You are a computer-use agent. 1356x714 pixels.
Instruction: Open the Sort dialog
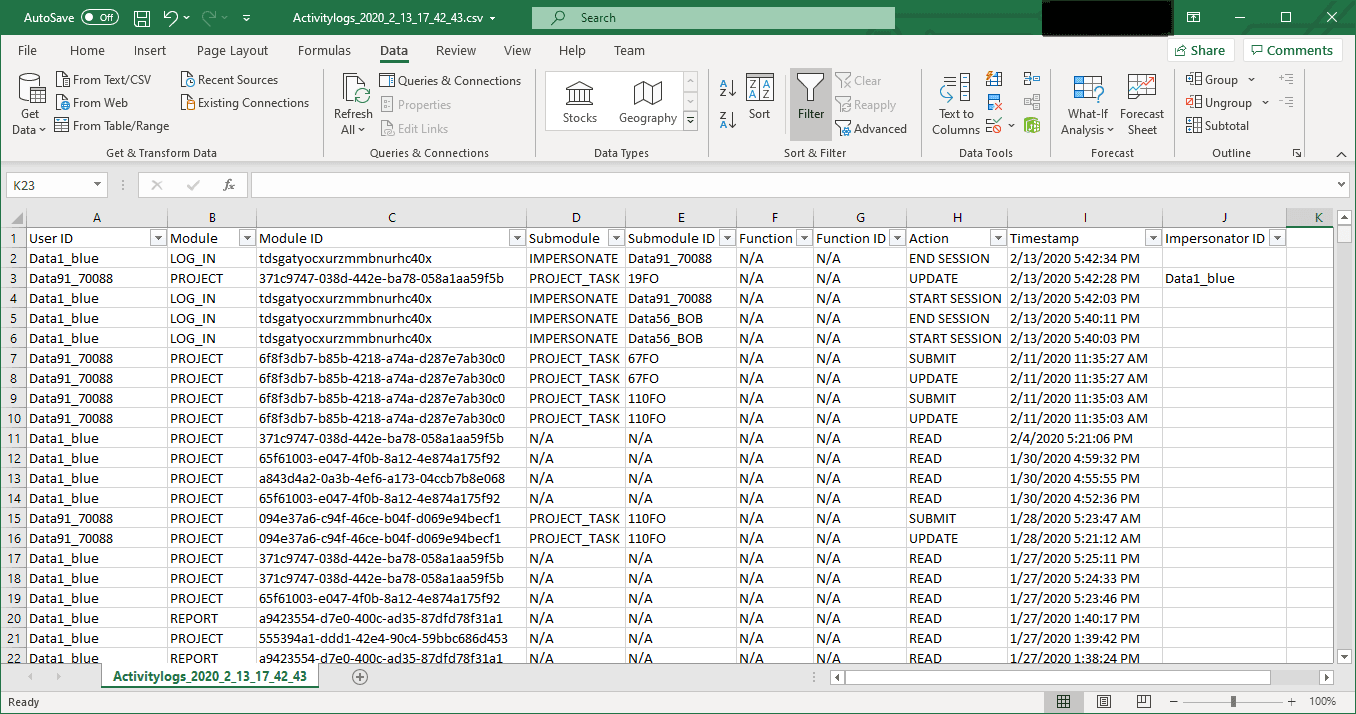click(x=760, y=98)
